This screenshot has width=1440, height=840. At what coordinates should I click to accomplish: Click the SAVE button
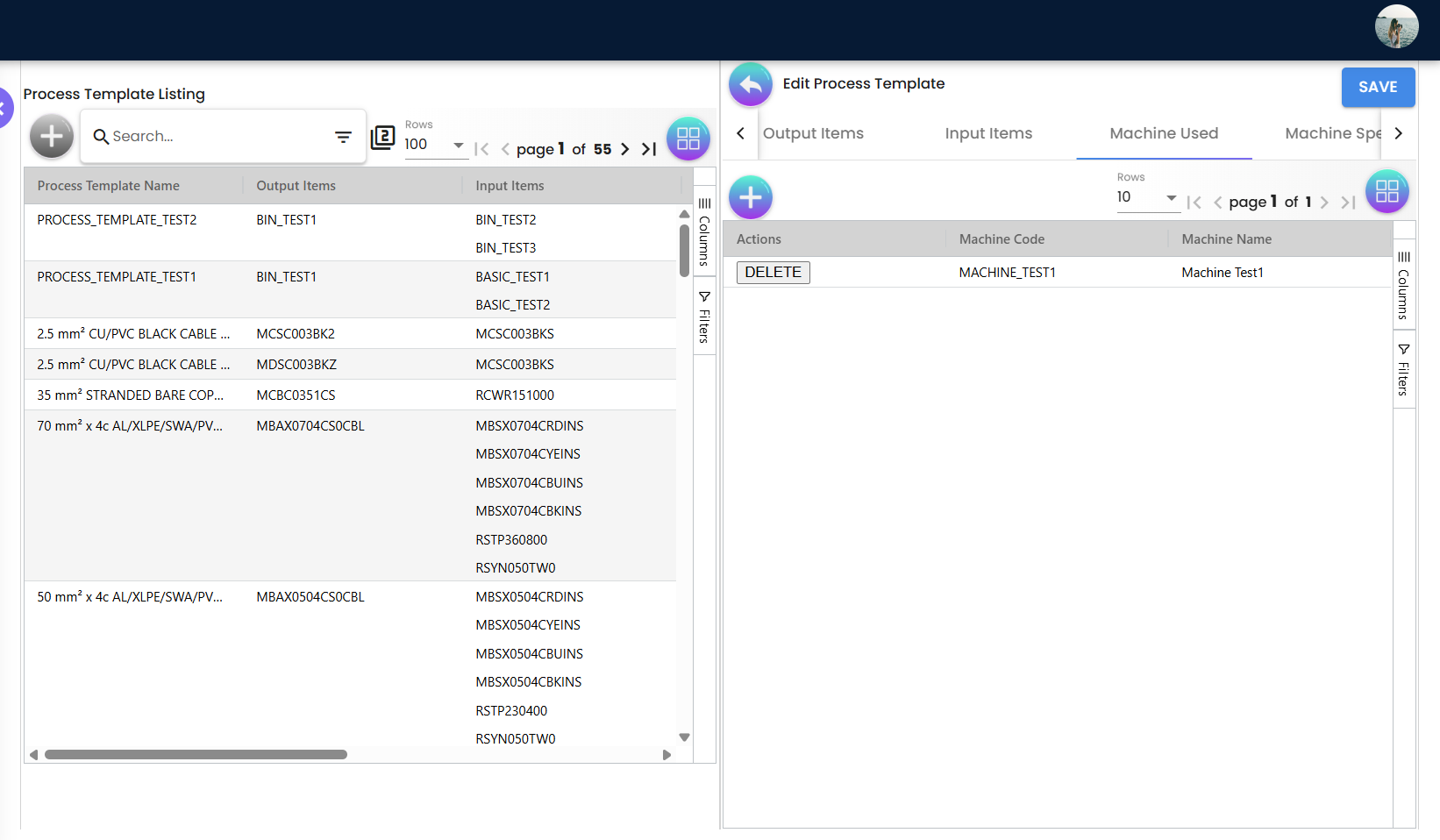click(x=1377, y=87)
